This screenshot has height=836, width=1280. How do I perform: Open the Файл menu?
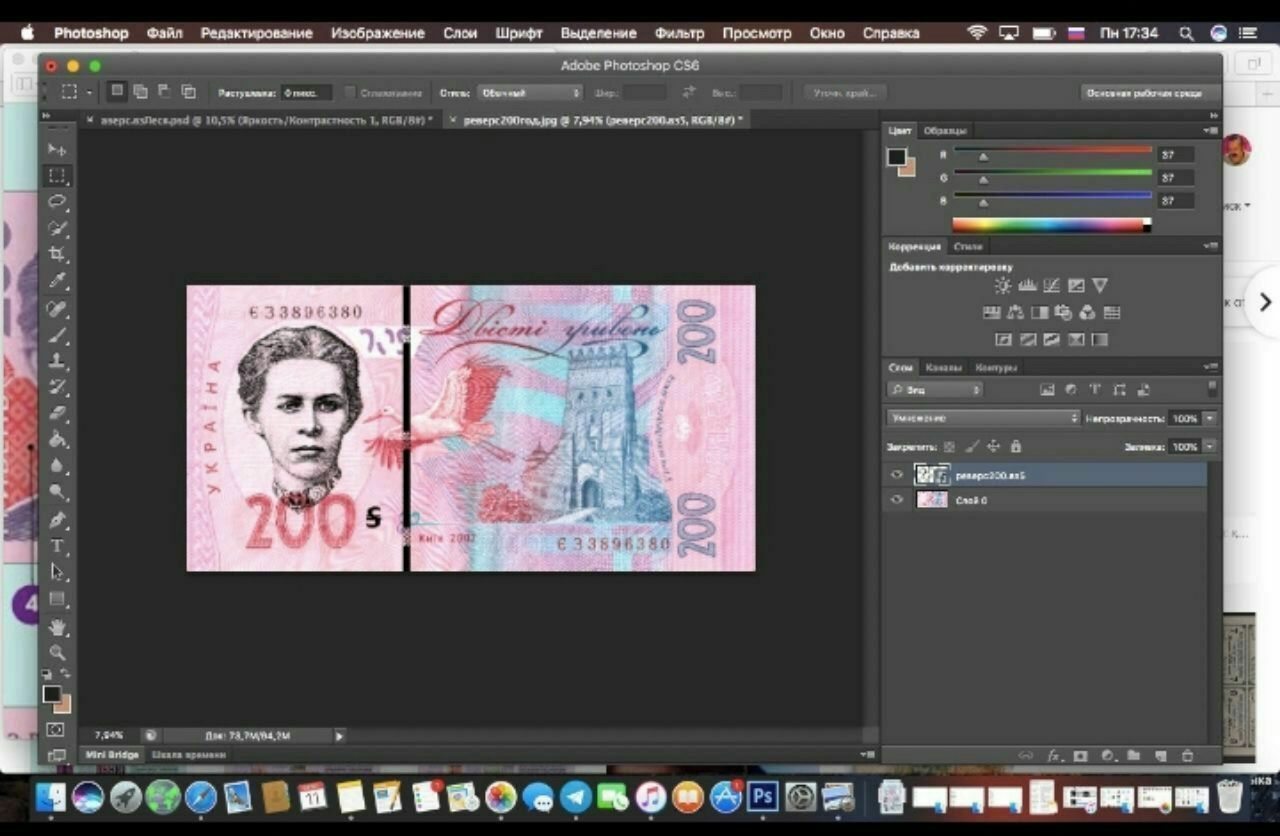click(164, 33)
